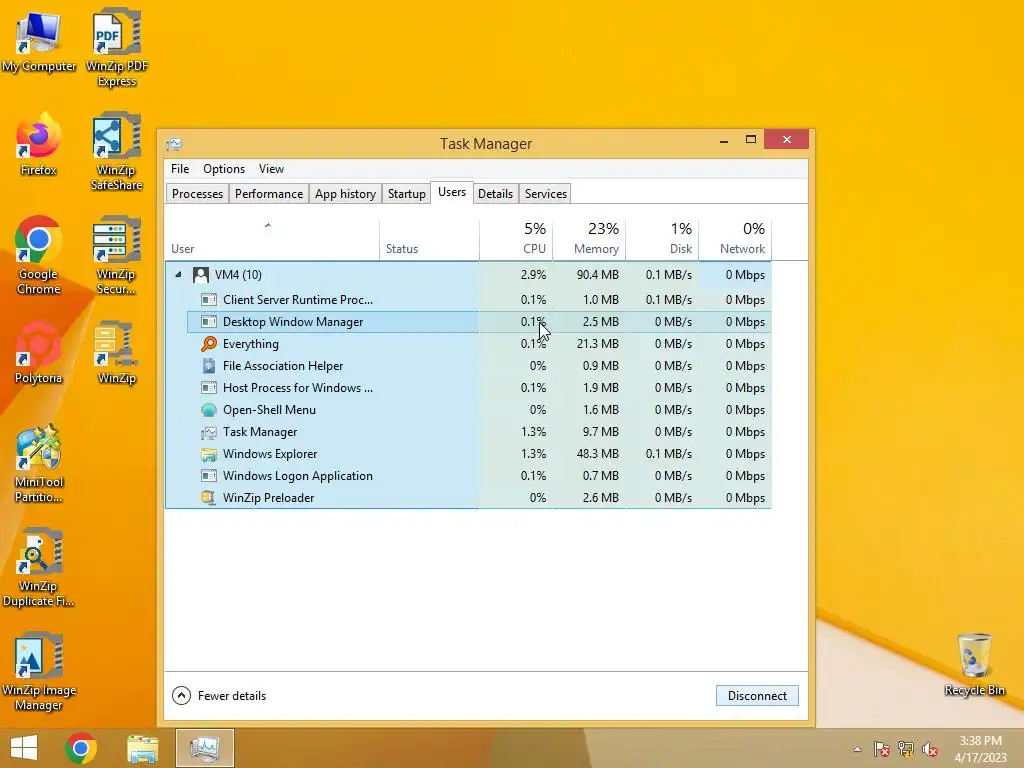Select the Everything process row name
The image size is (1024, 768).
coord(251,344)
